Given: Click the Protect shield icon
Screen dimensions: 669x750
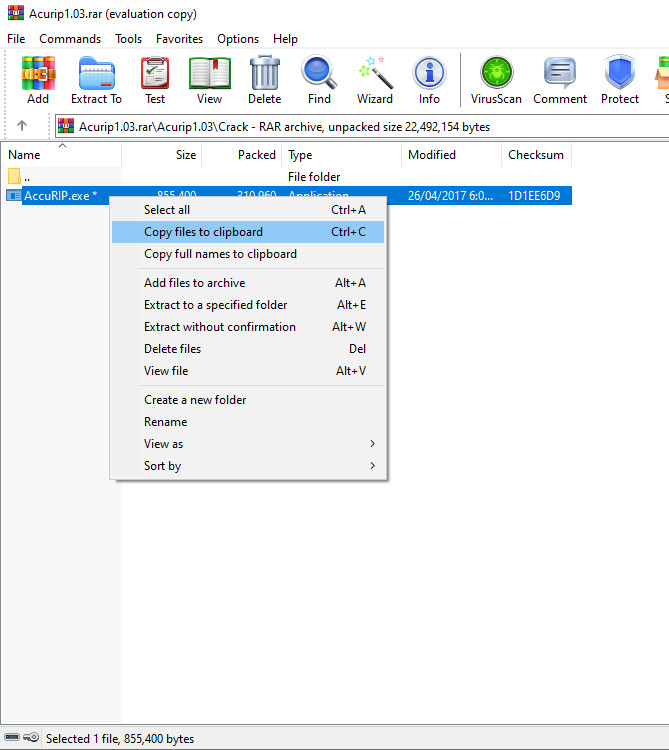Looking at the screenshot, I should pos(620,73).
